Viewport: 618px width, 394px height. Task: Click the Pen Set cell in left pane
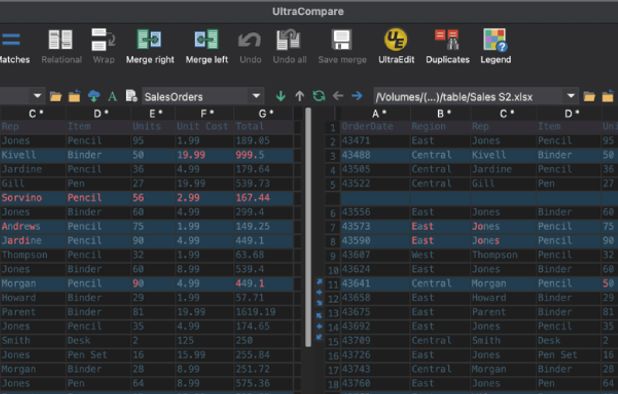tap(99, 355)
